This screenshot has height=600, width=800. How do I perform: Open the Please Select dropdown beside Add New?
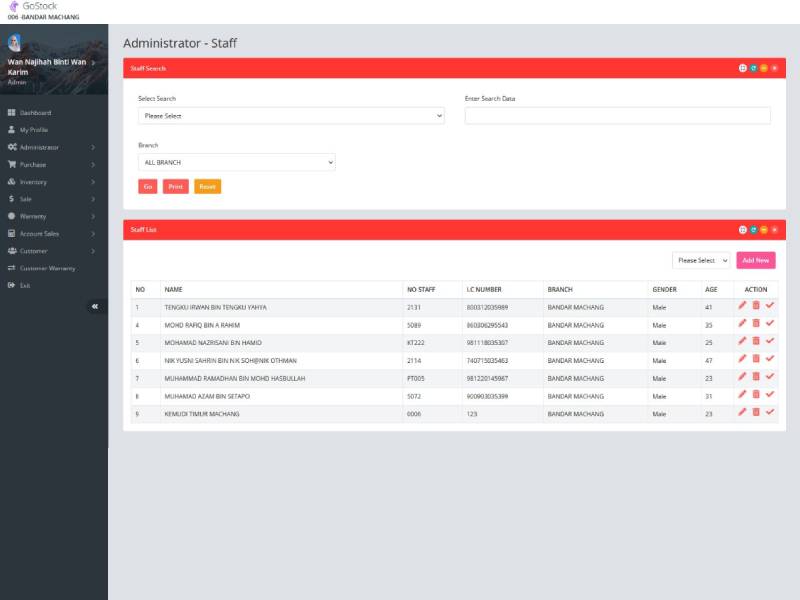pos(701,260)
